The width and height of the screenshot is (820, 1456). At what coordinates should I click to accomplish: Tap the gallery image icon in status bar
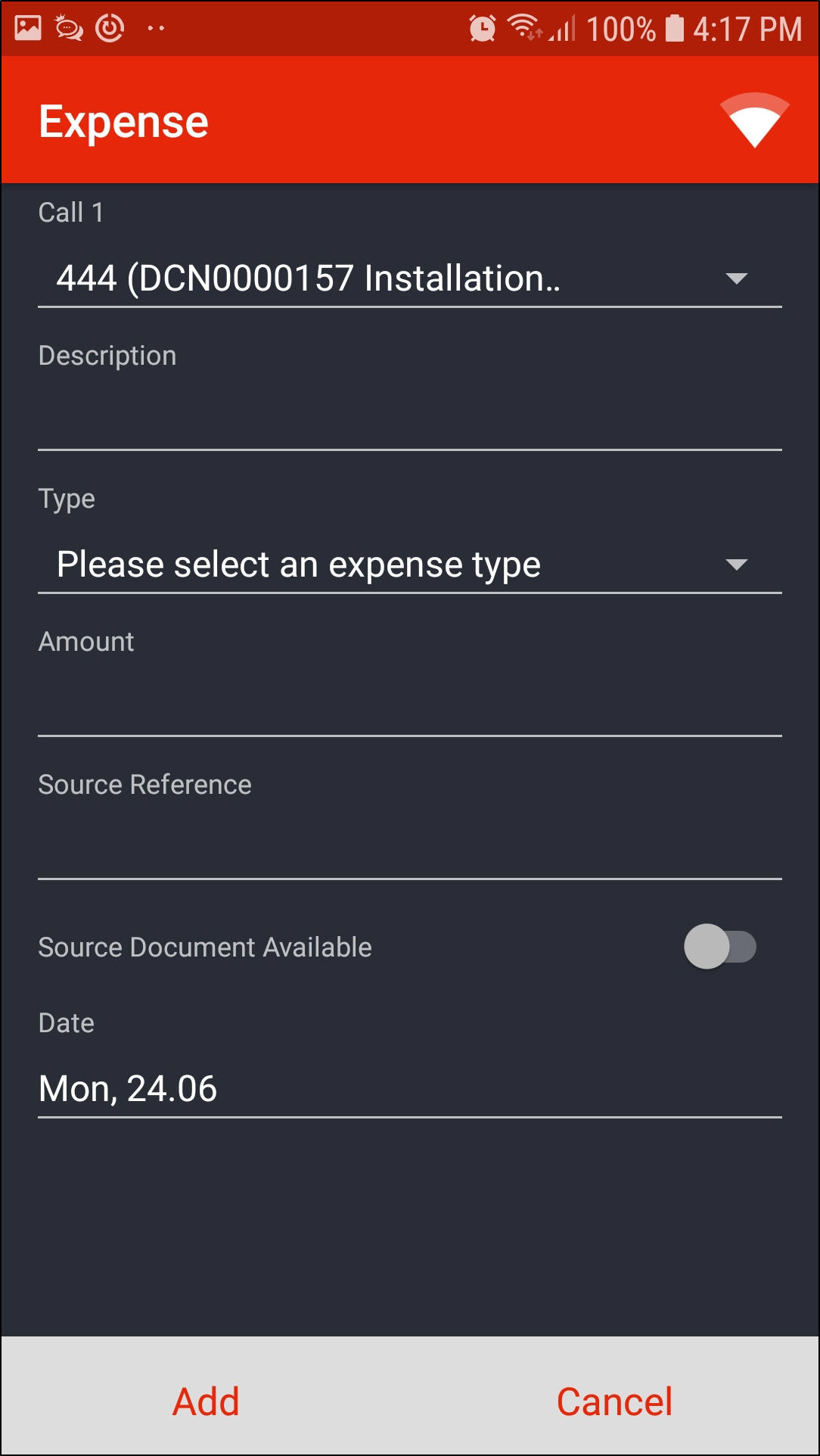click(x=28, y=29)
